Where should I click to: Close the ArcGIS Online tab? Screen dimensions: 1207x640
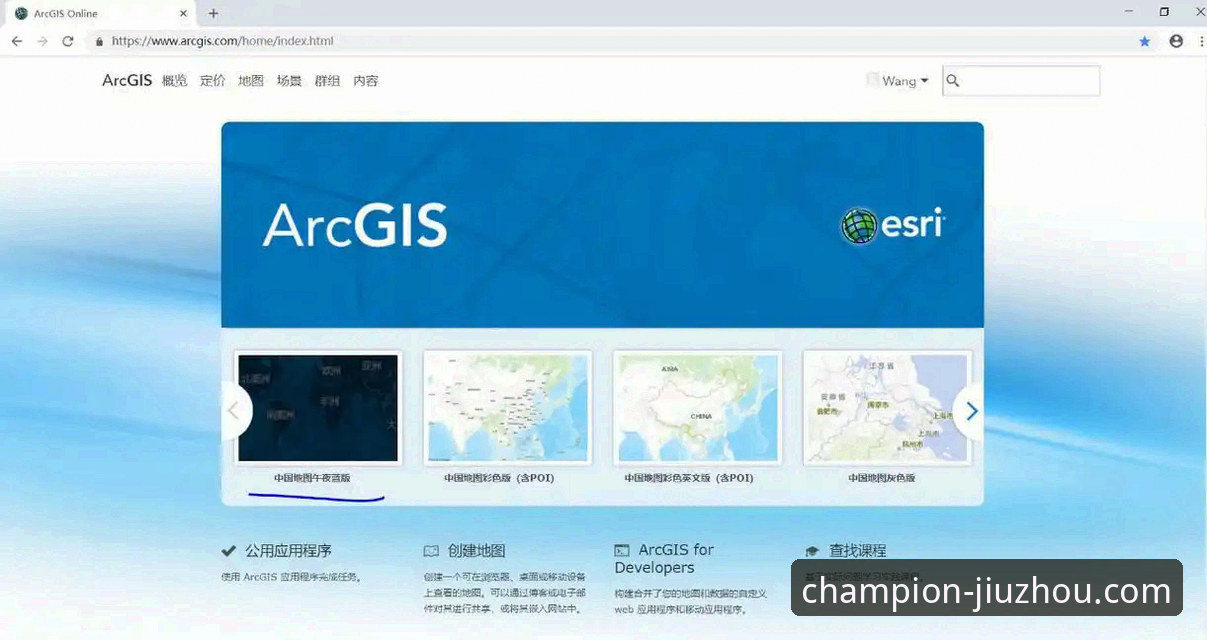183,13
